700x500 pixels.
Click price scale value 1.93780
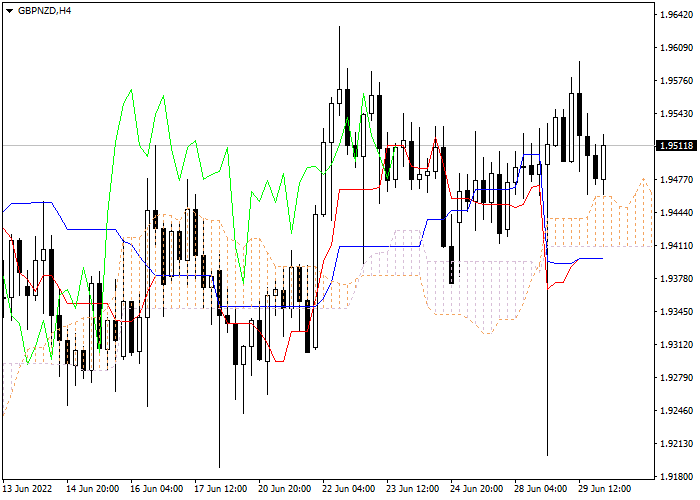676,279
